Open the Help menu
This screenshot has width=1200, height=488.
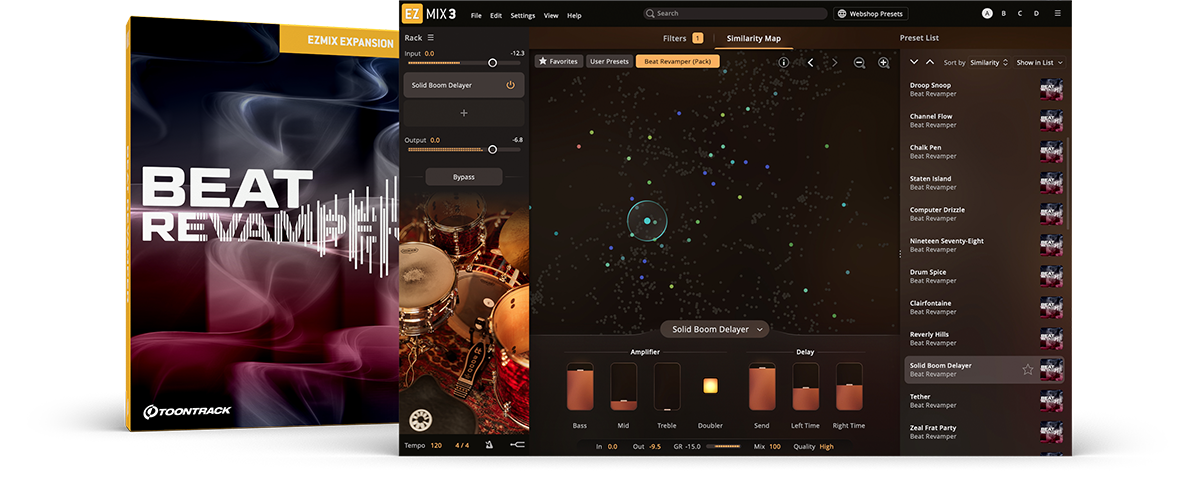coord(574,15)
